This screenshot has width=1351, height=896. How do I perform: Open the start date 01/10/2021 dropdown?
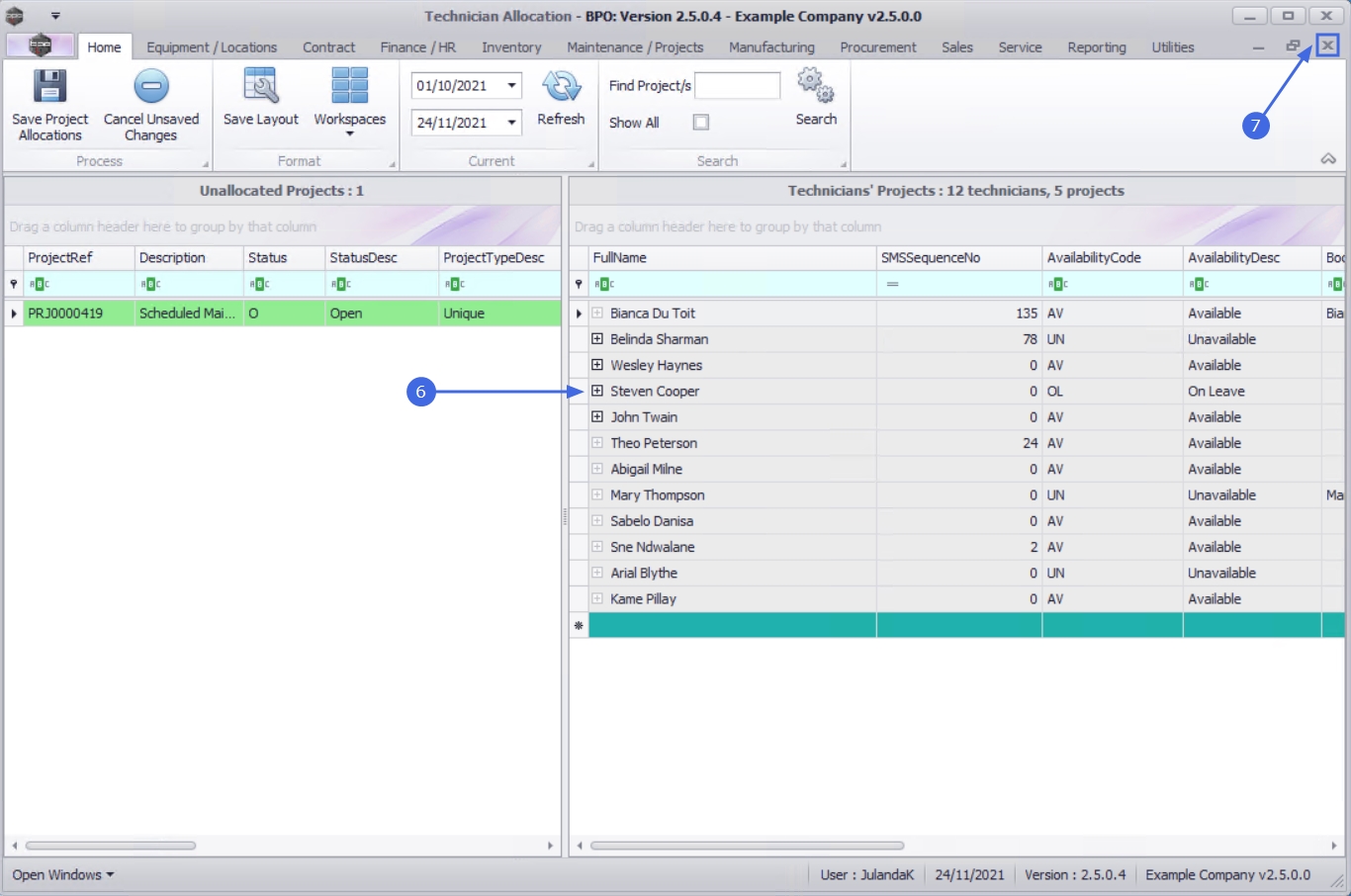511,85
